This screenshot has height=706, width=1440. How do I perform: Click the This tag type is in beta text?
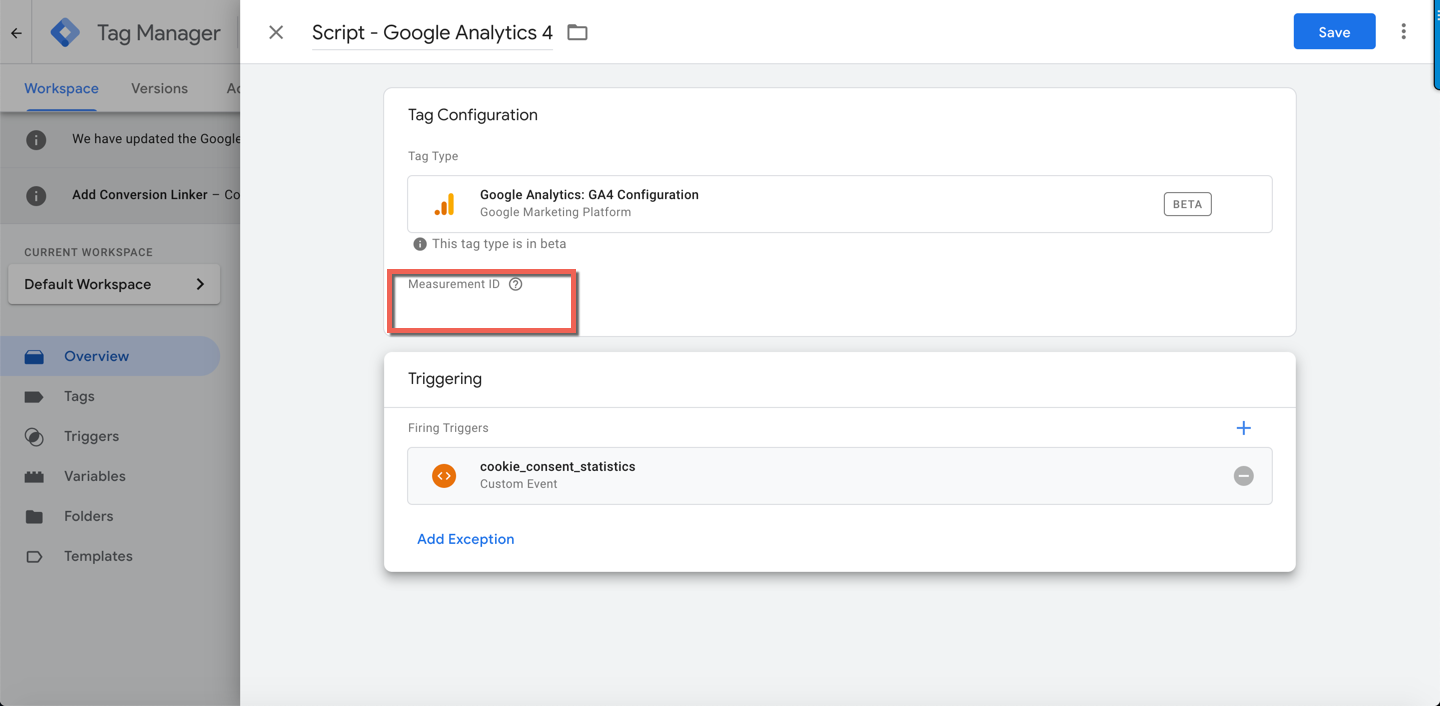click(x=499, y=244)
